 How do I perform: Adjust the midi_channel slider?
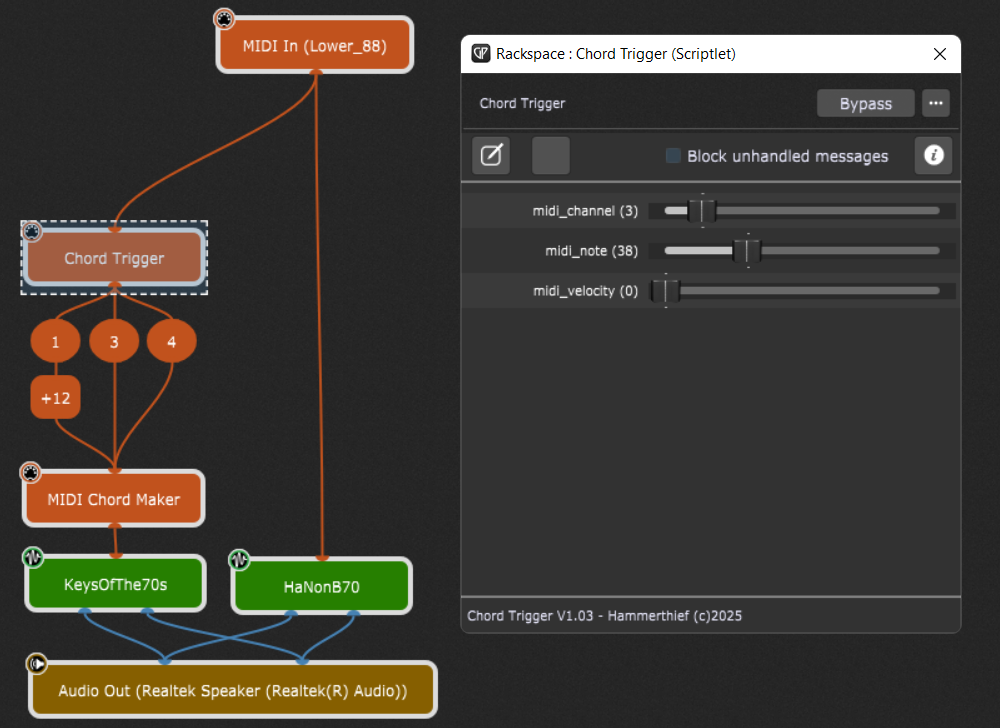coord(802,210)
